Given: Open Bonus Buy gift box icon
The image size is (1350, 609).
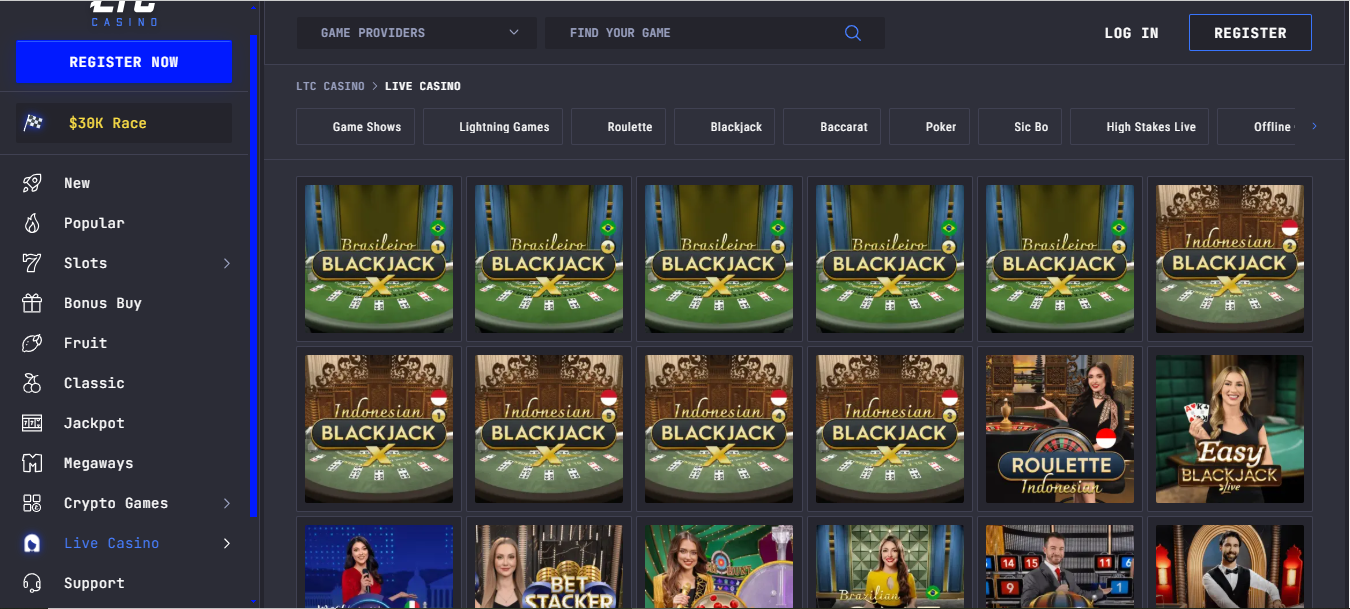Looking at the screenshot, I should [x=32, y=303].
